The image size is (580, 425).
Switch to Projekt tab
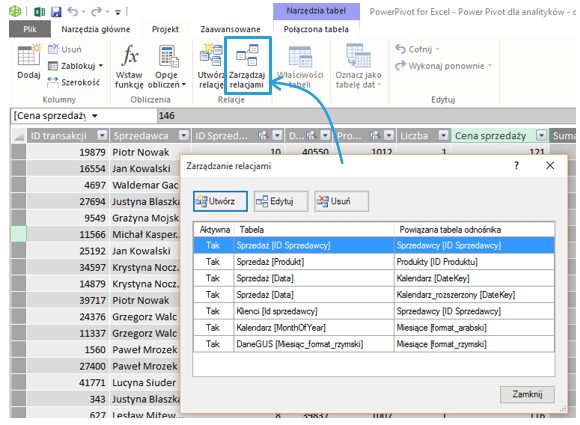click(x=165, y=29)
